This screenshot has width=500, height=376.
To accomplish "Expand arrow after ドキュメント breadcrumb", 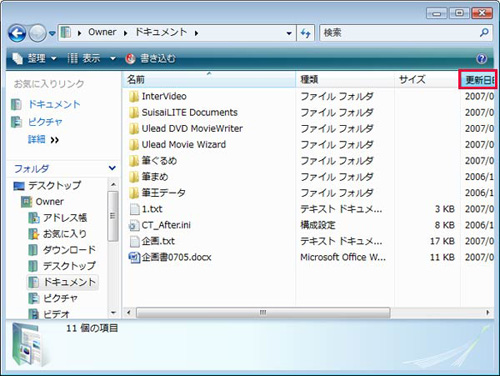I will coord(196,33).
